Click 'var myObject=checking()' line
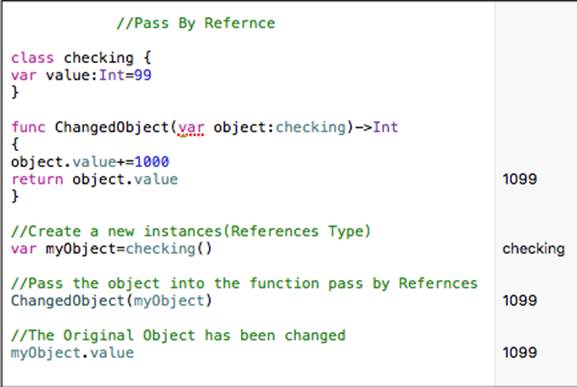The height and width of the screenshot is (387, 577). click(x=111, y=249)
